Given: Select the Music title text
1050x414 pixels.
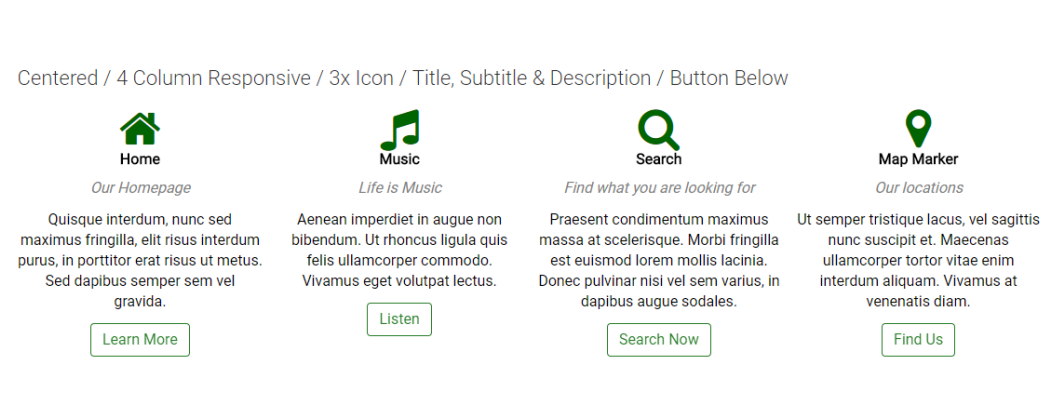Looking at the screenshot, I should pos(399,159).
